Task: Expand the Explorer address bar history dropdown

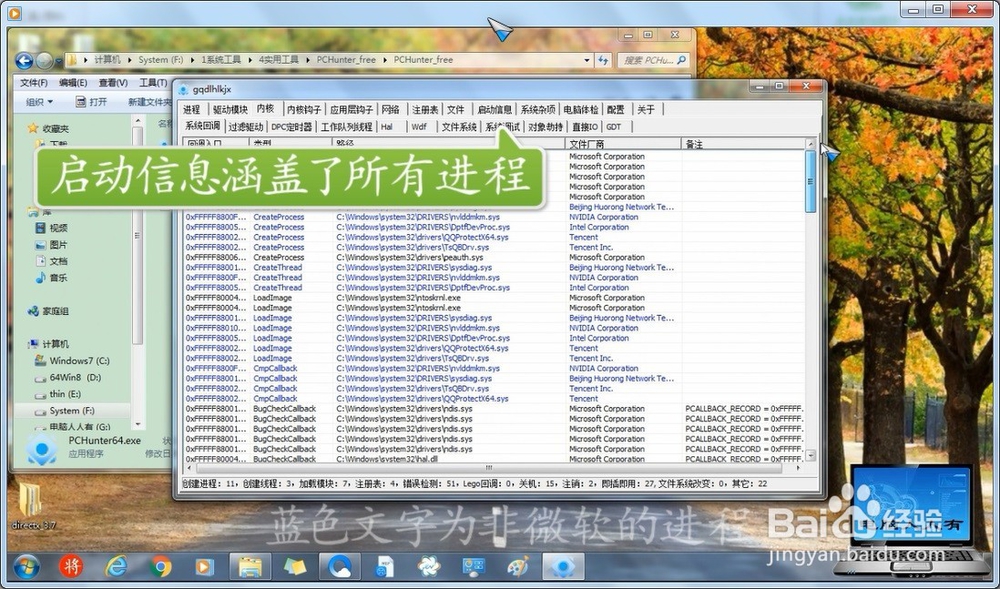Action: tap(587, 60)
